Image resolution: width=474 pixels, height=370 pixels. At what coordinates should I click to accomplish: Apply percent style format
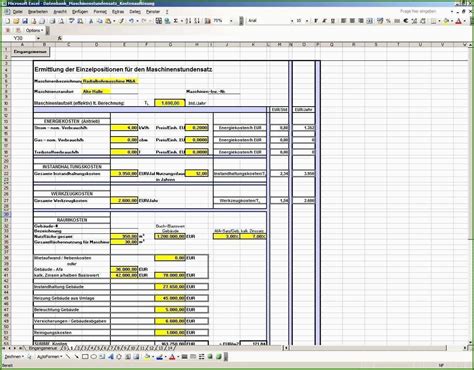[x=388, y=21]
